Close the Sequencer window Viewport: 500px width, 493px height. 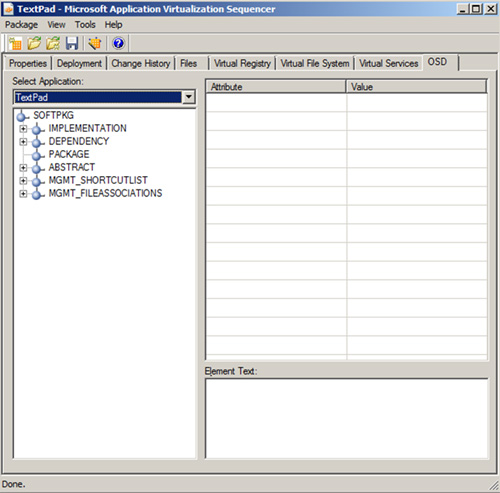pos(491,9)
